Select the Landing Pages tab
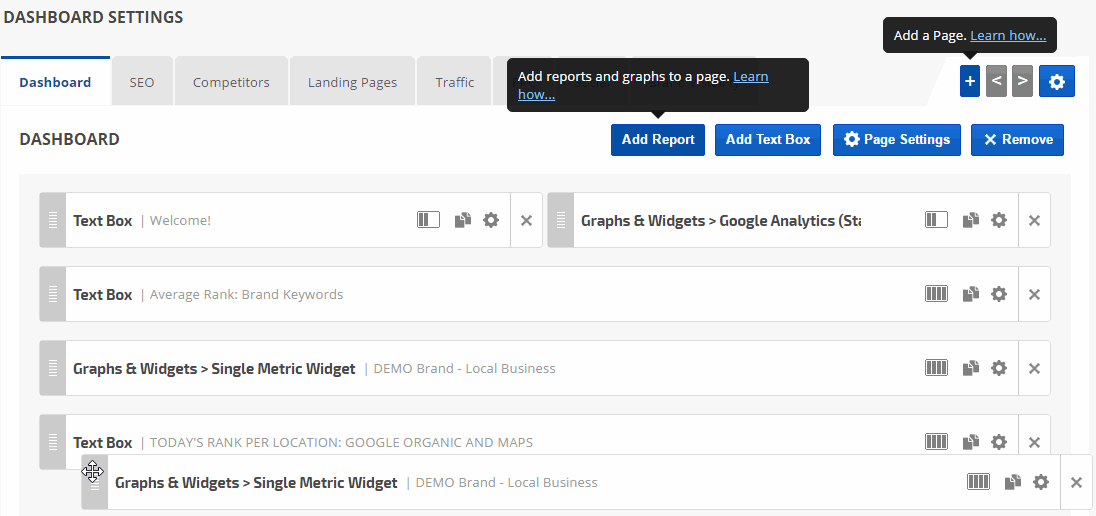Image resolution: width=1096 pixels, height=516 pixels. (352, 82)
